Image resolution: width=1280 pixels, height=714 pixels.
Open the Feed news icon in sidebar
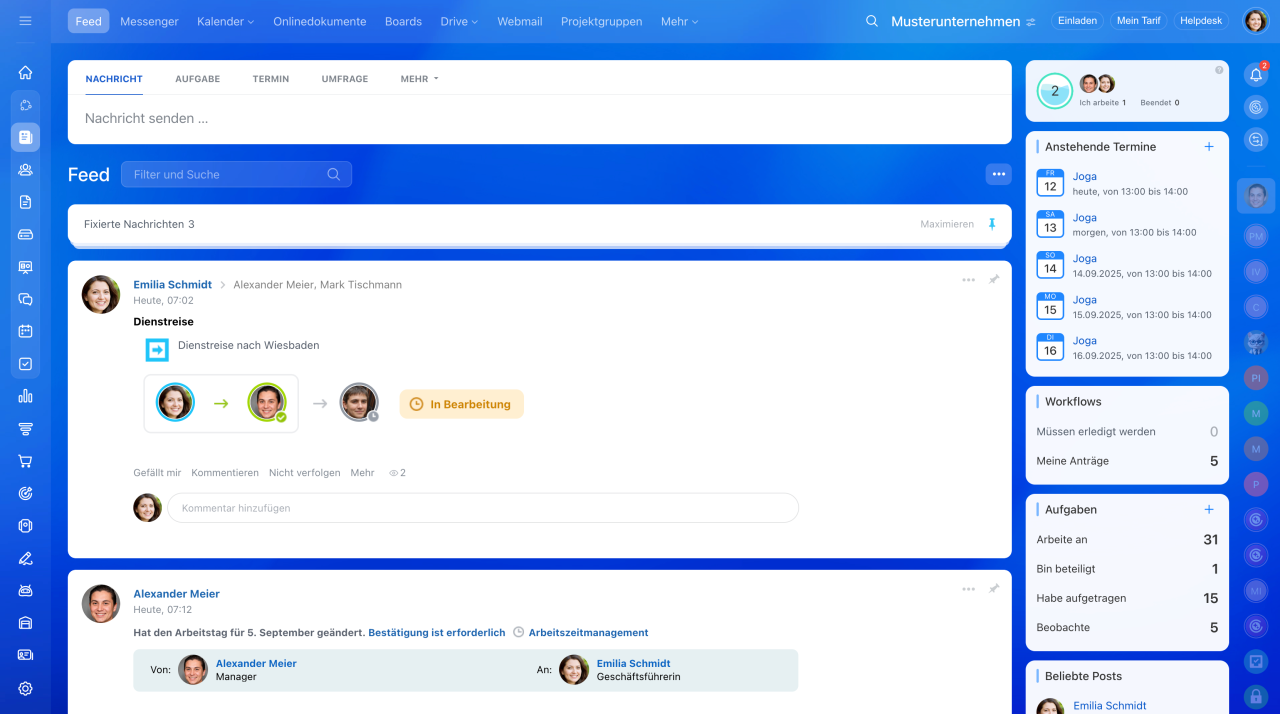click(x=25, y=137)
